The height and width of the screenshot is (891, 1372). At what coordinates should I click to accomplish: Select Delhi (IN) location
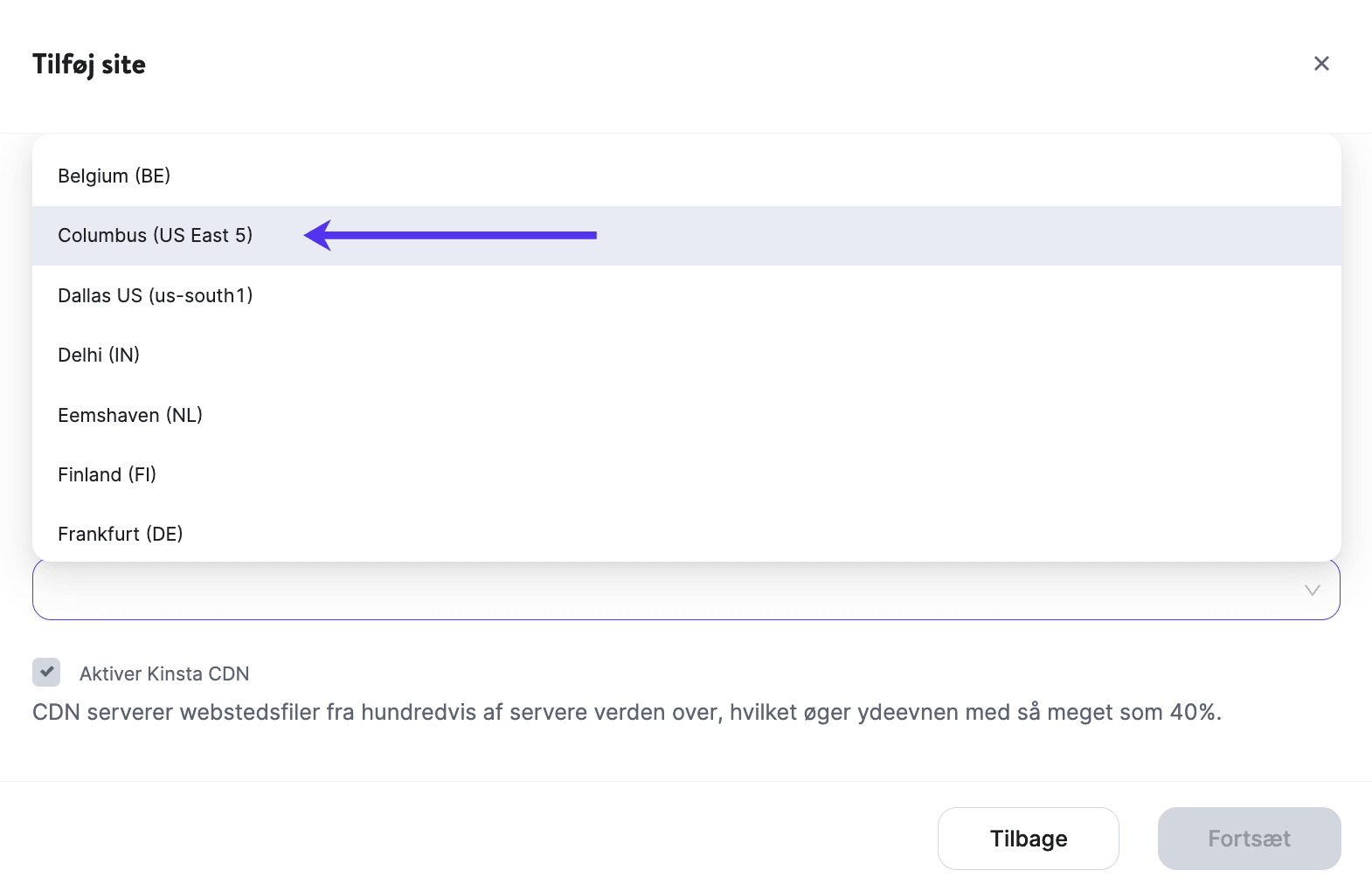point(99,355)
